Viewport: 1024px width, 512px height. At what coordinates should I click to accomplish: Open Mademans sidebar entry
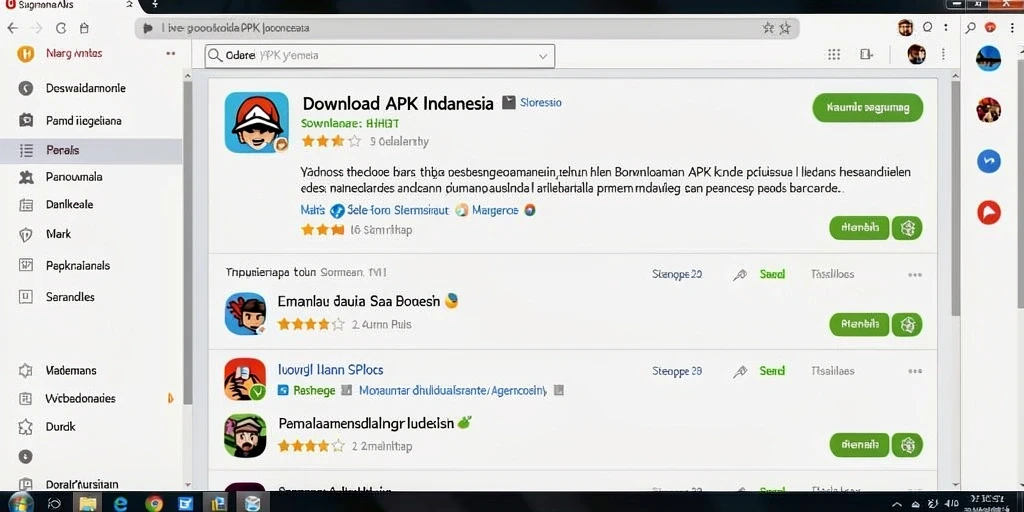point(71,370)
